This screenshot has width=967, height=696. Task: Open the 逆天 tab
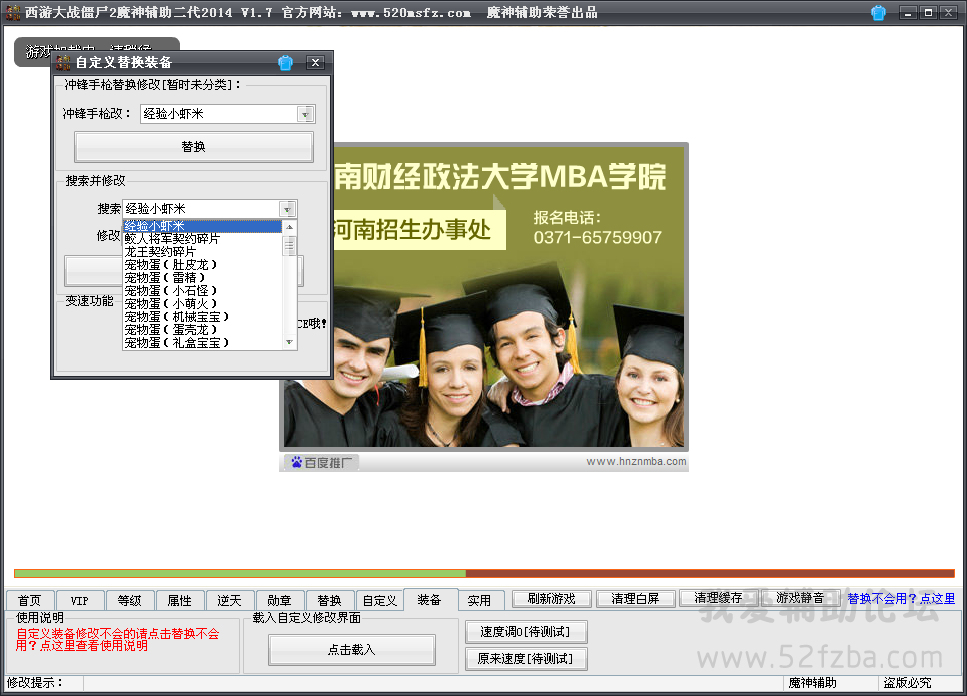point(229,600)
